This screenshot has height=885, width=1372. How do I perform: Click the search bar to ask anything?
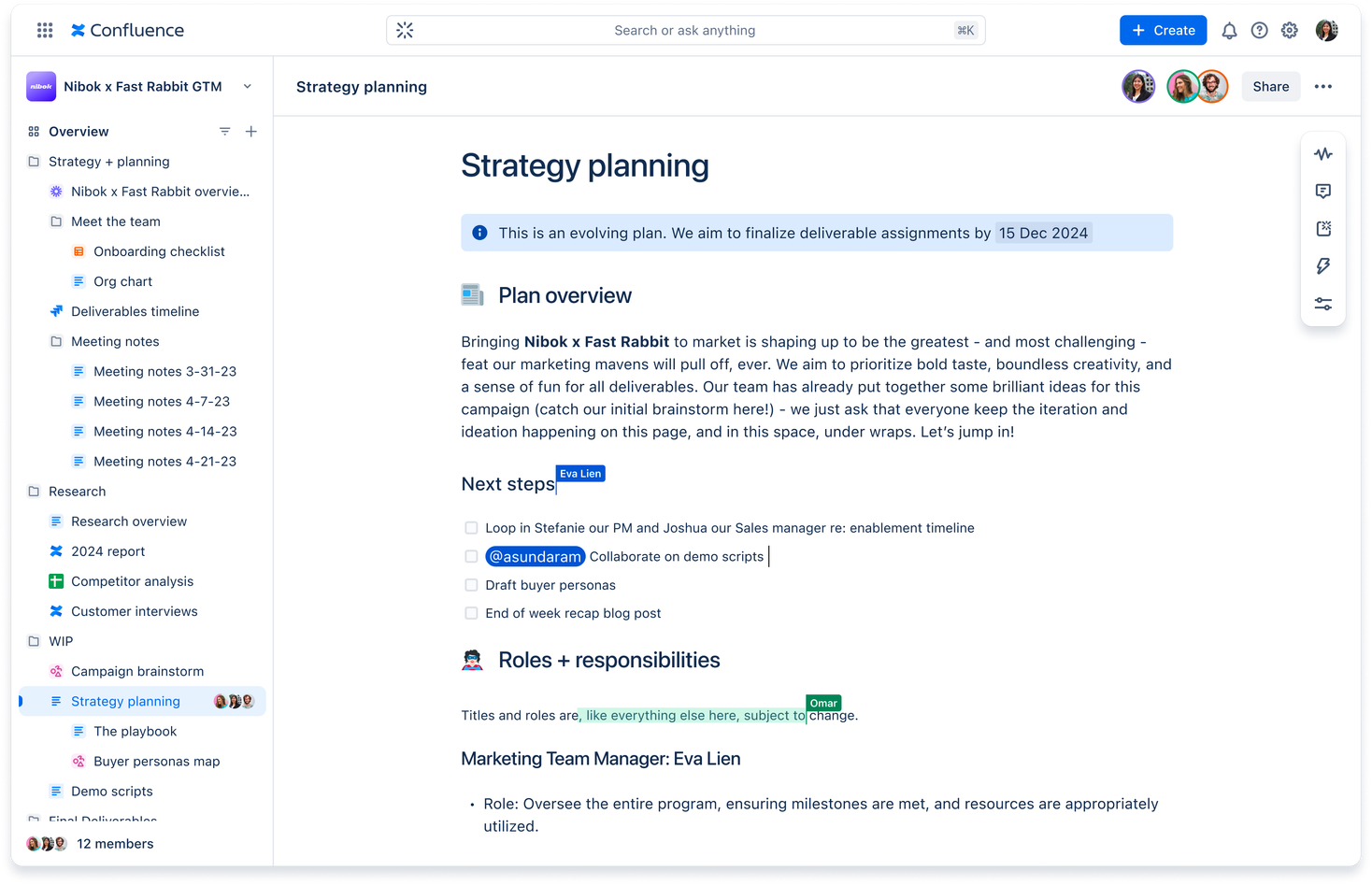tap(685, 30)
